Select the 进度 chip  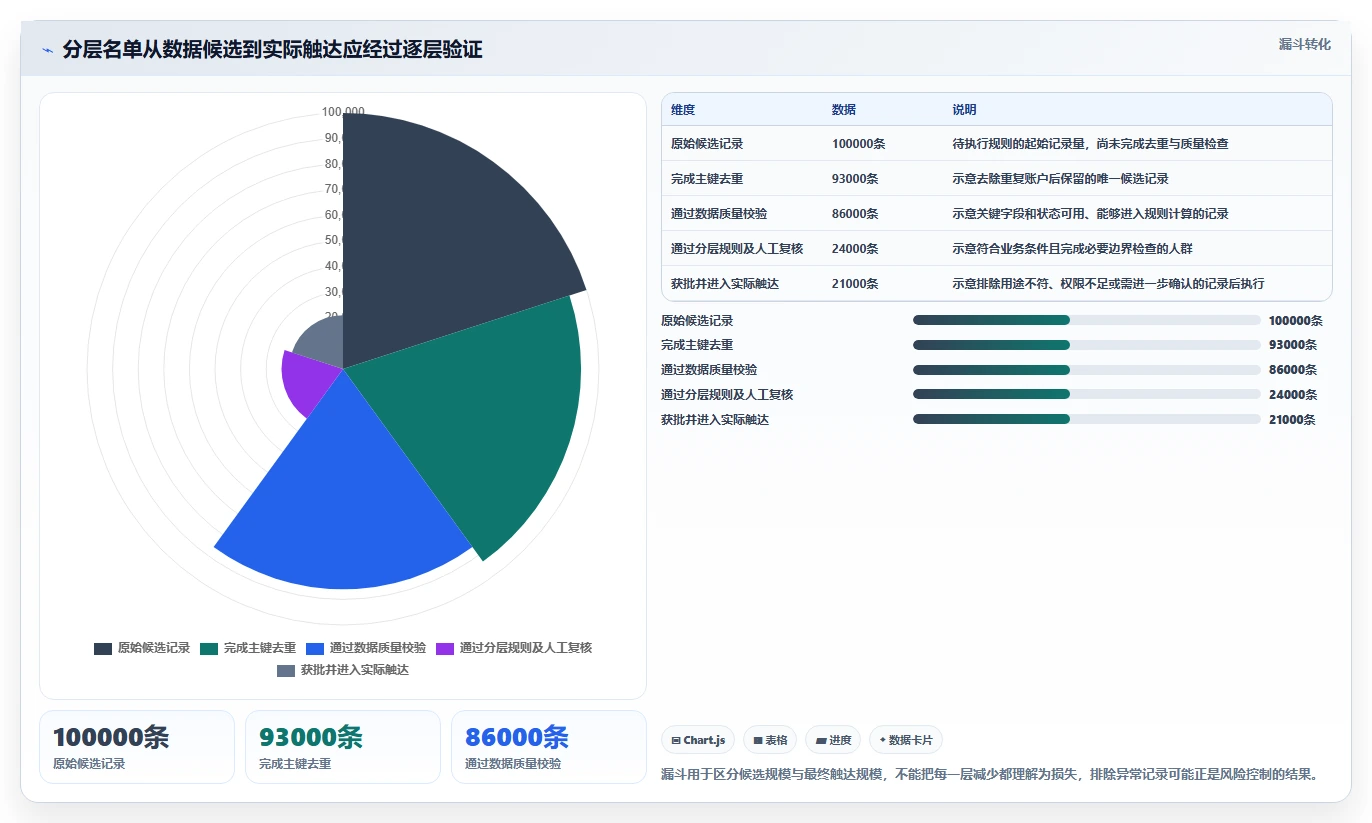833,740
